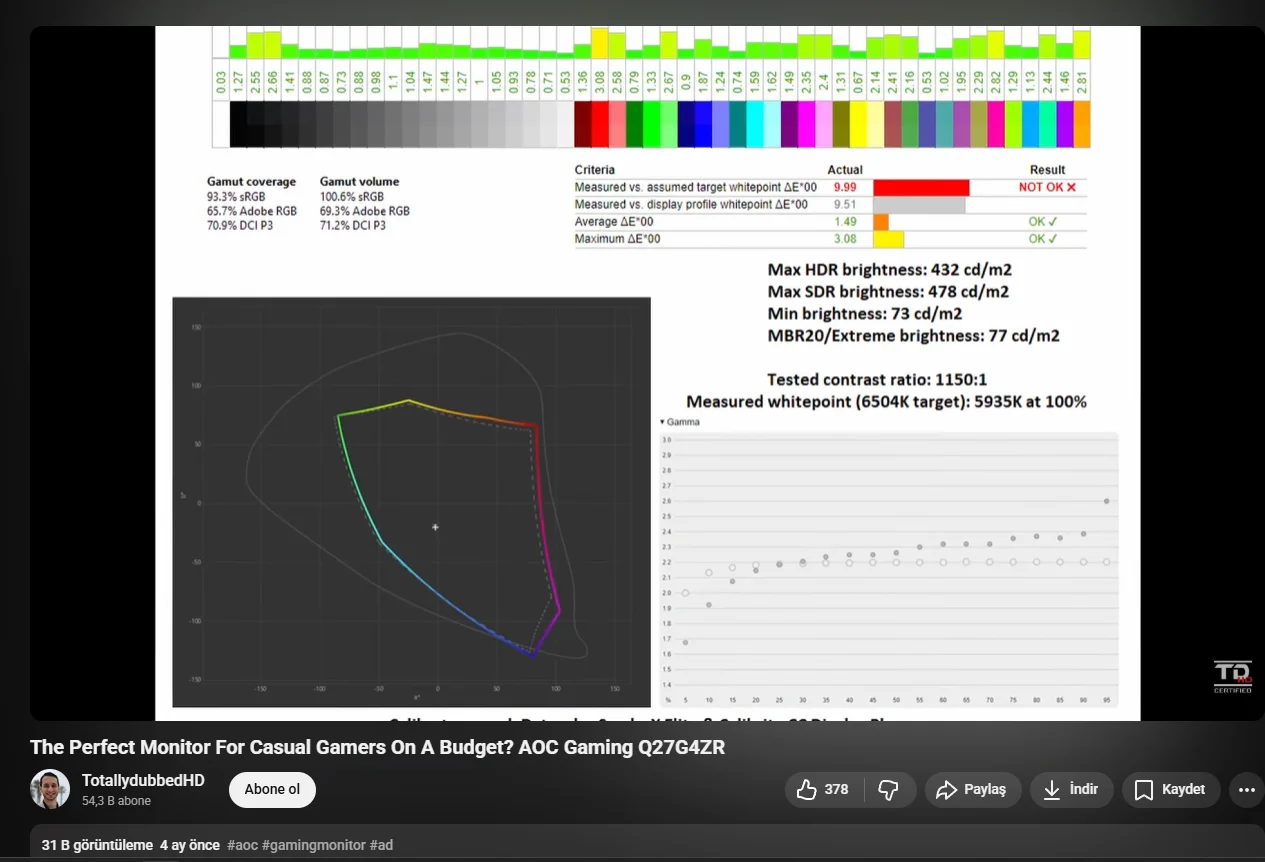Click the red bar in the whitepoint row
This screenshot has width=1265, height=862.
(921, 187)
